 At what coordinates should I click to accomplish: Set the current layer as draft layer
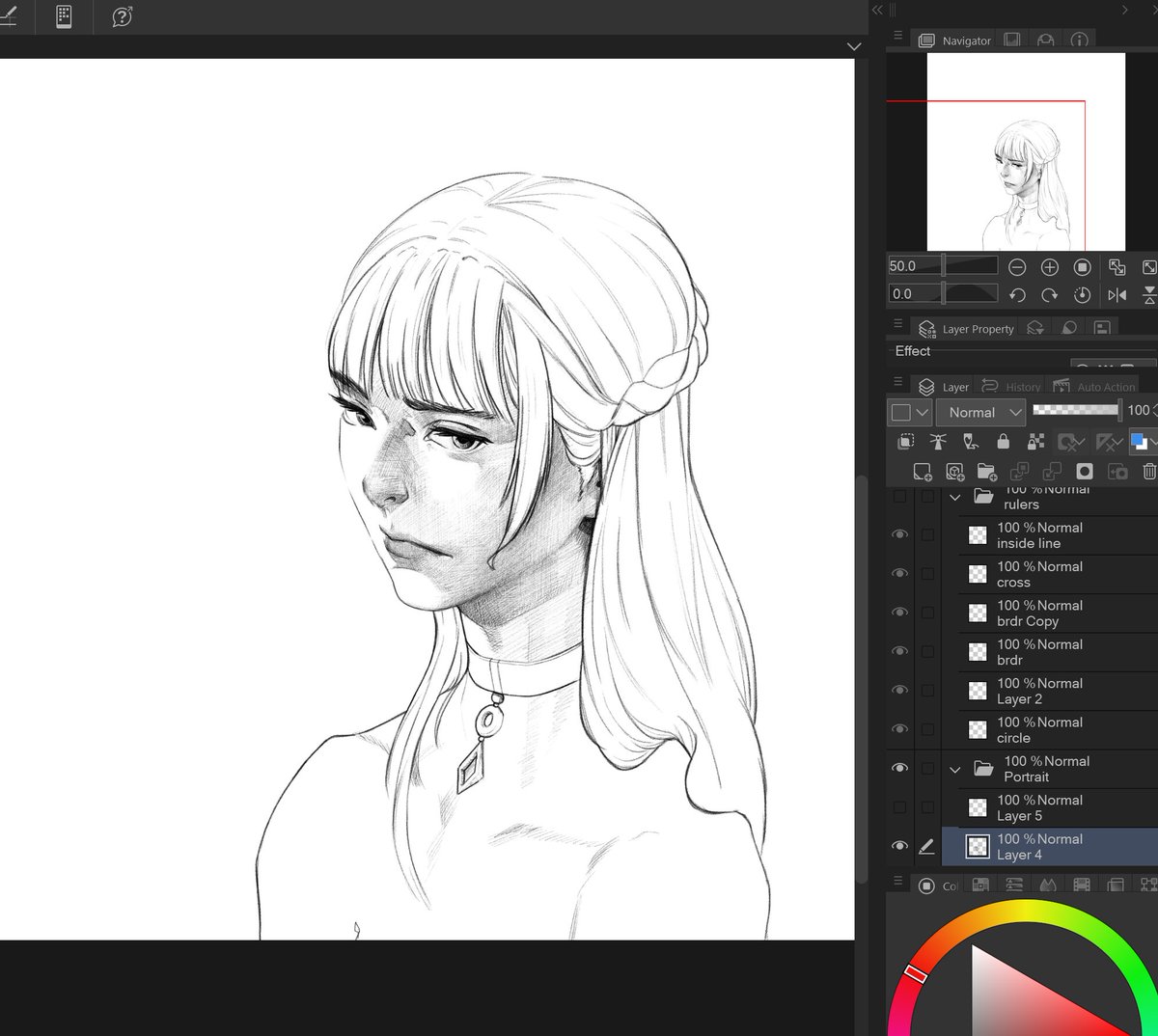click(x=971, y=442)
